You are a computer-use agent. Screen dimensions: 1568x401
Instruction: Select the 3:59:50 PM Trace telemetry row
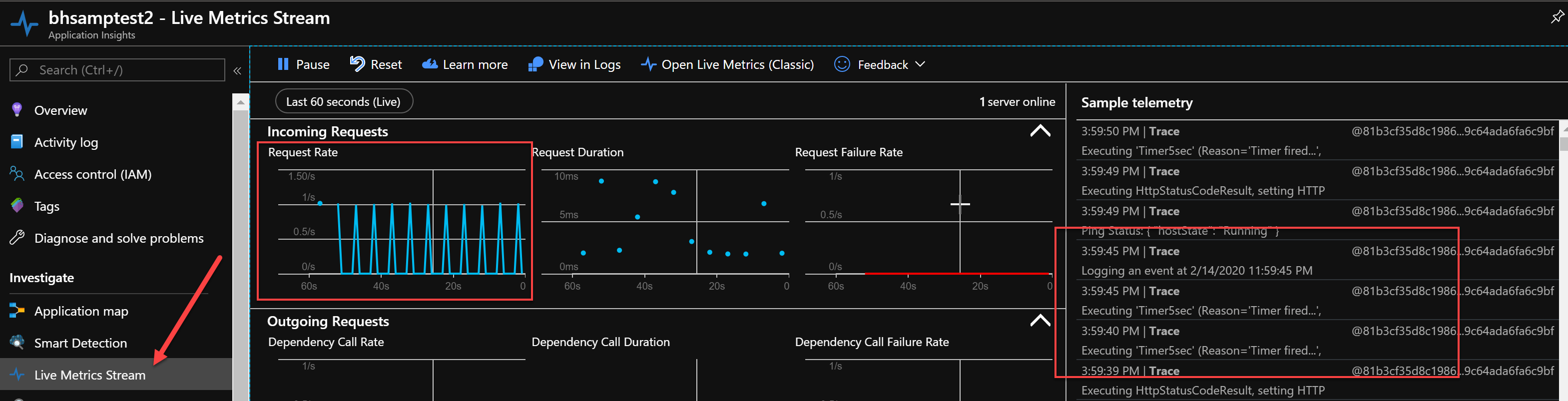pos(1318,140)
